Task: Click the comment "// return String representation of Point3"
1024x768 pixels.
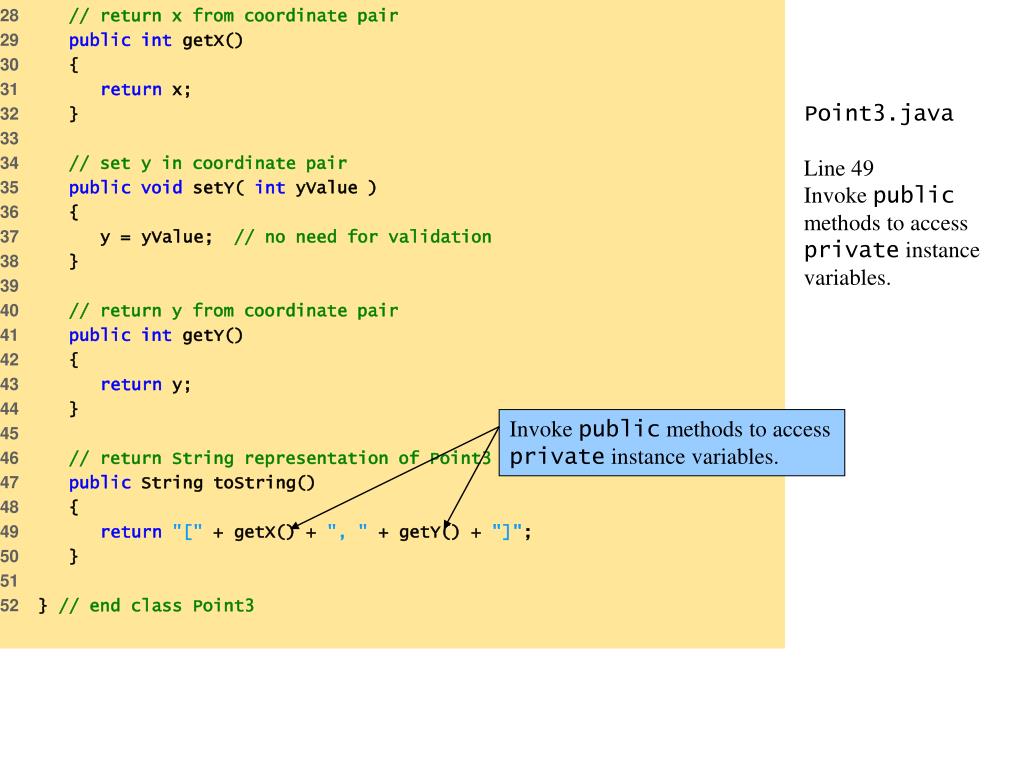Action: coord(280,458)
